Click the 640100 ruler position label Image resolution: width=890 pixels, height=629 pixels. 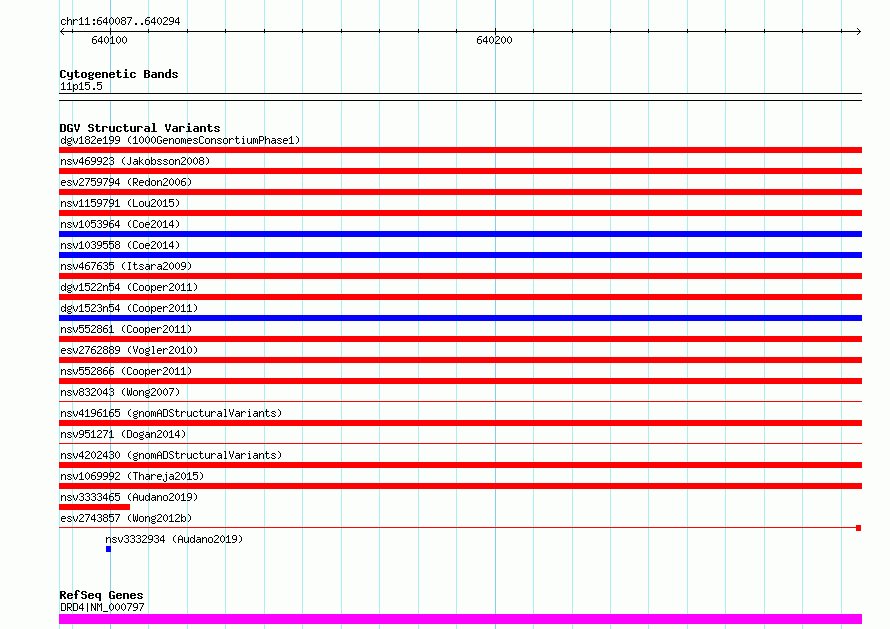(109, 40)
